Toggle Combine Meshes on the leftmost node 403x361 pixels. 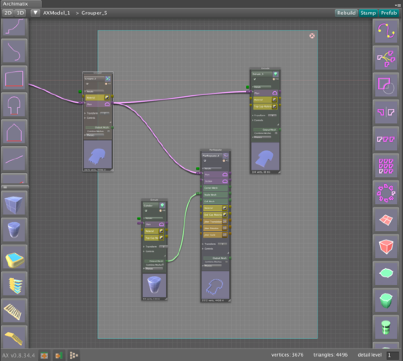[109, 131]
